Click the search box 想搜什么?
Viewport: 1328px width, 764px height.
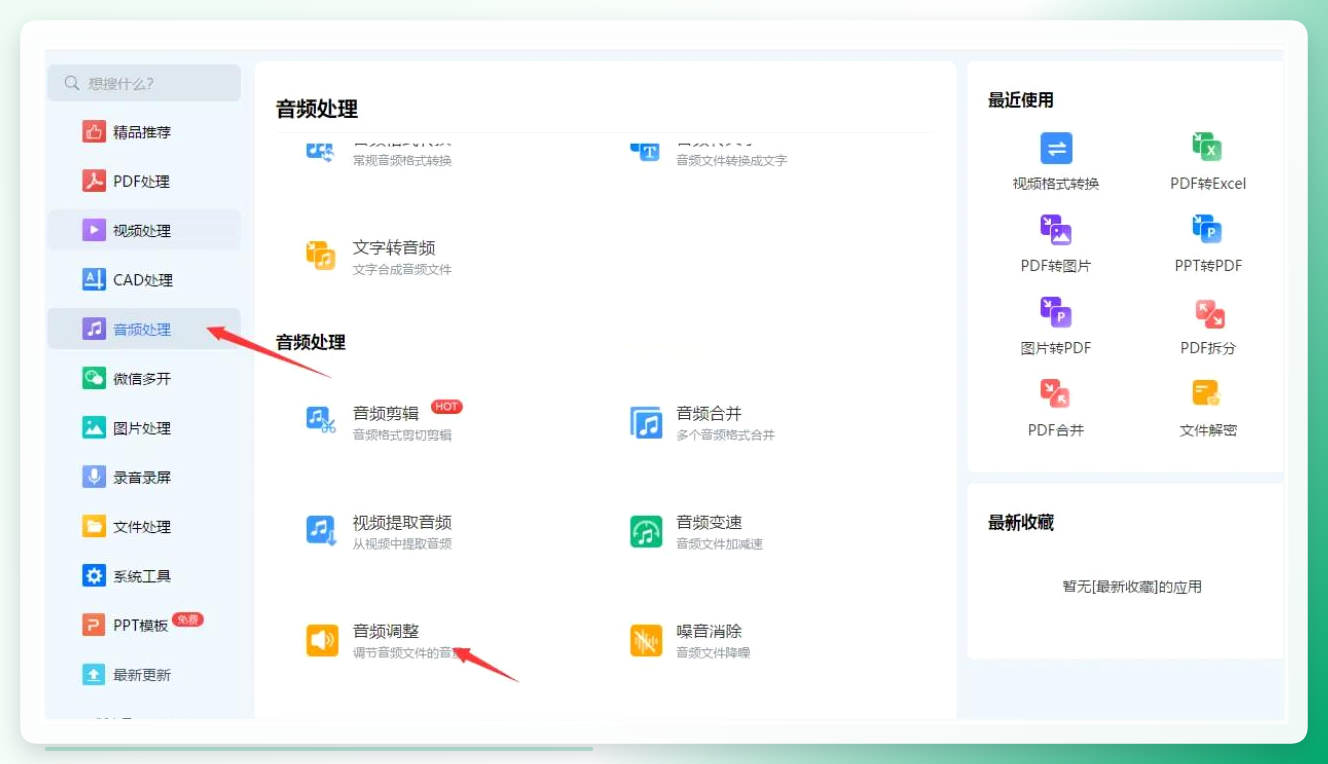coord(144,83)
